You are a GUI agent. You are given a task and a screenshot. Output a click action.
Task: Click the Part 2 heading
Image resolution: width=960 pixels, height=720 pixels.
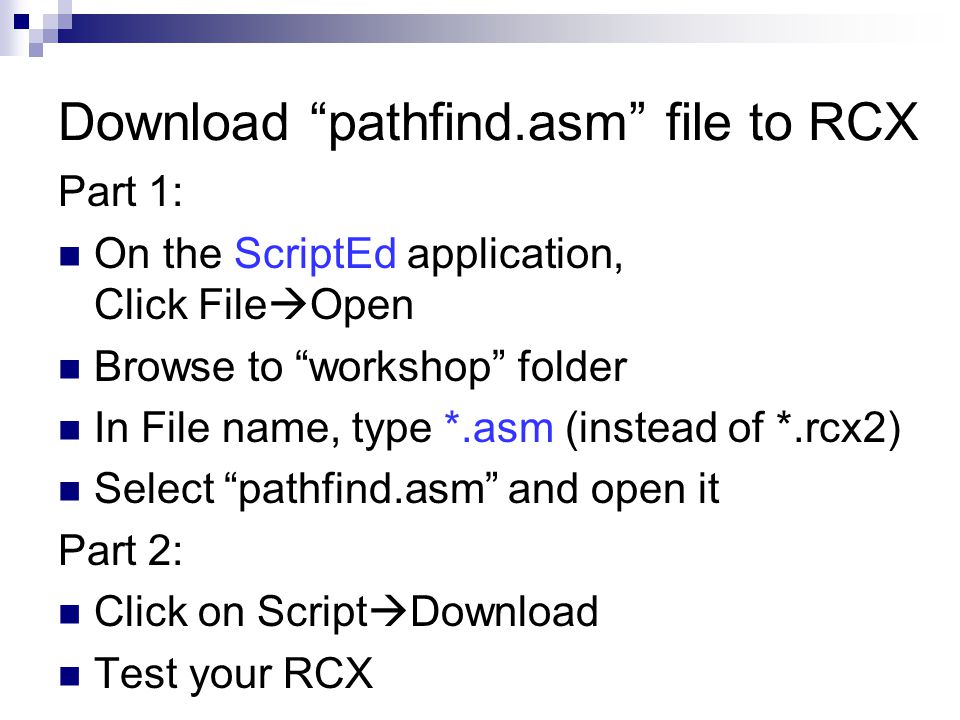pyautogui.click(x=120, y=550)
